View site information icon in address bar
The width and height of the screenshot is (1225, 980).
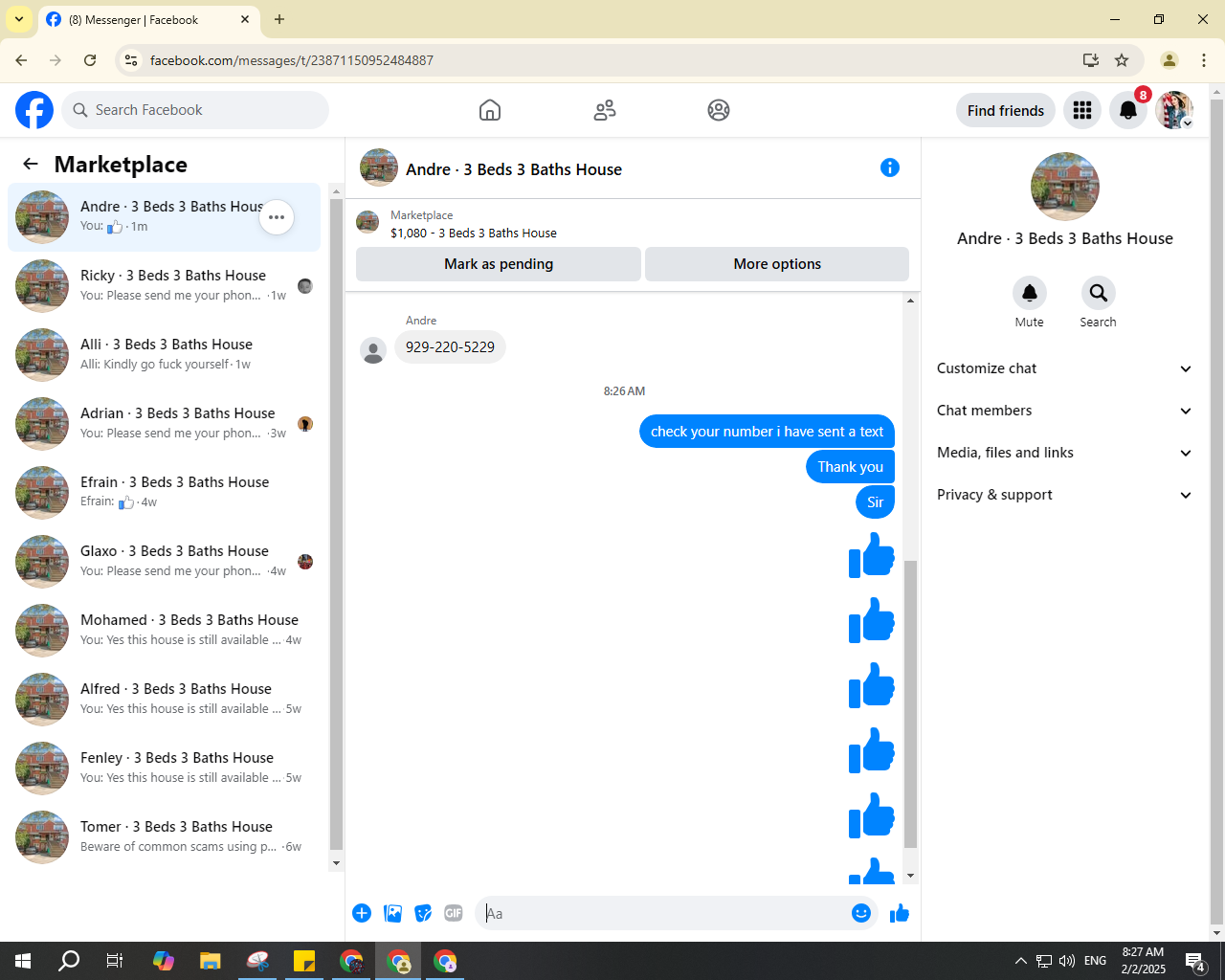pyautogui.click(x=131, y=60)
